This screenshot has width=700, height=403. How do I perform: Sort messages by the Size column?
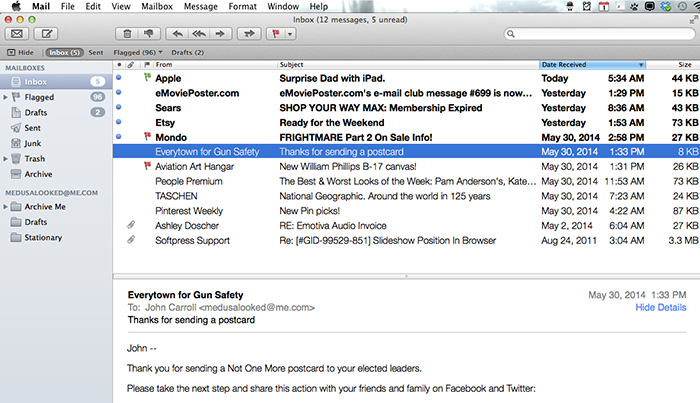673,65
